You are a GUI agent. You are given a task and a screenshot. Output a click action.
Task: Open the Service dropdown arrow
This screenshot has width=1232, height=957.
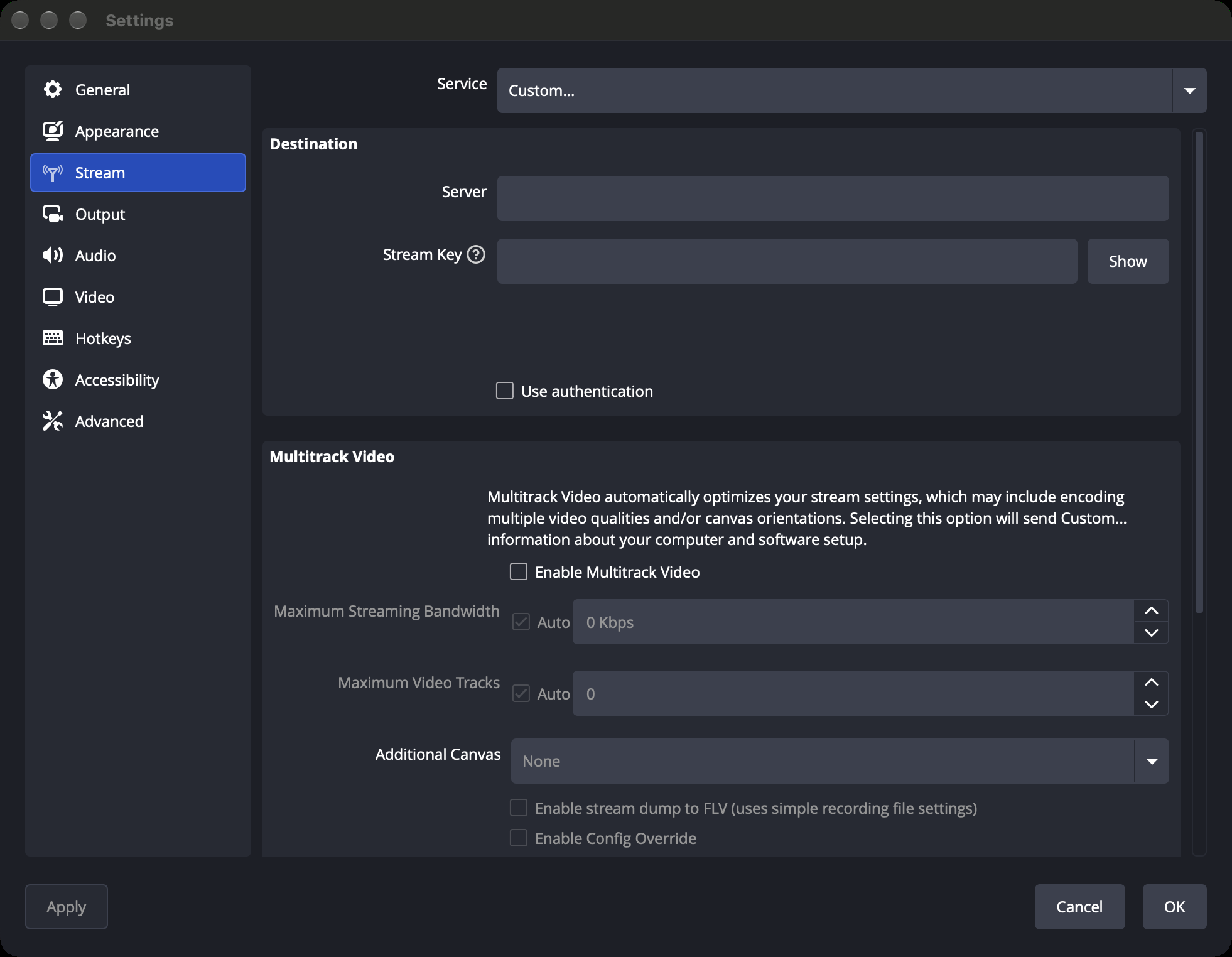click(x=1189, y=90)
